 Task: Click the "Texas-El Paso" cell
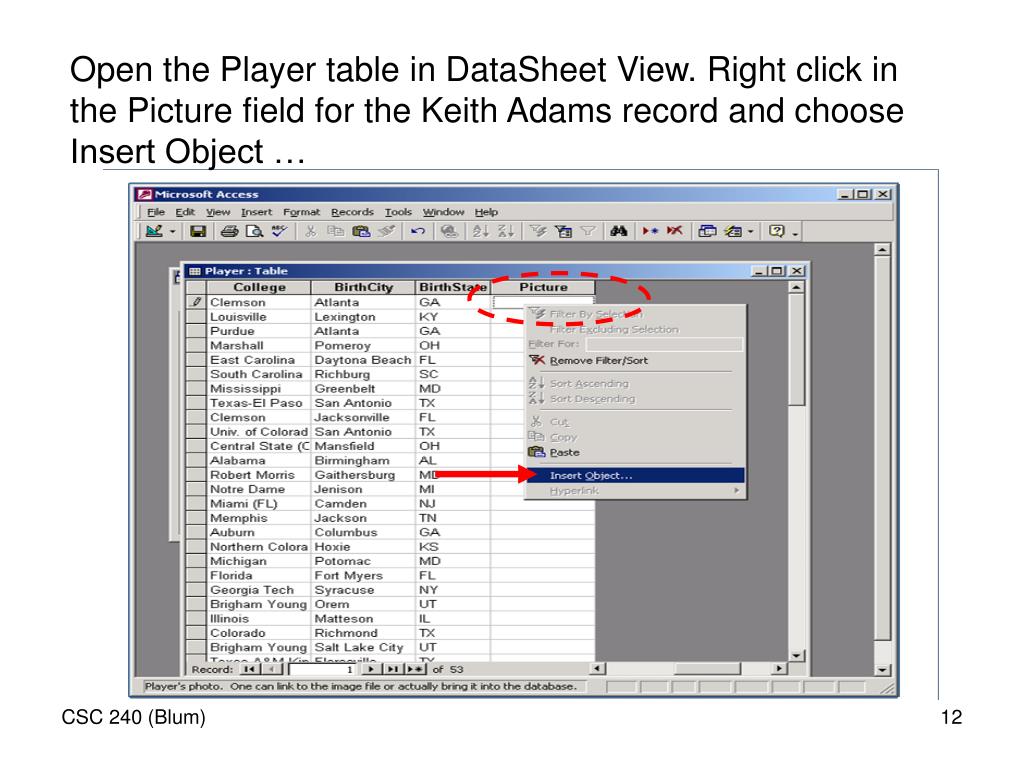pos(259,404)
